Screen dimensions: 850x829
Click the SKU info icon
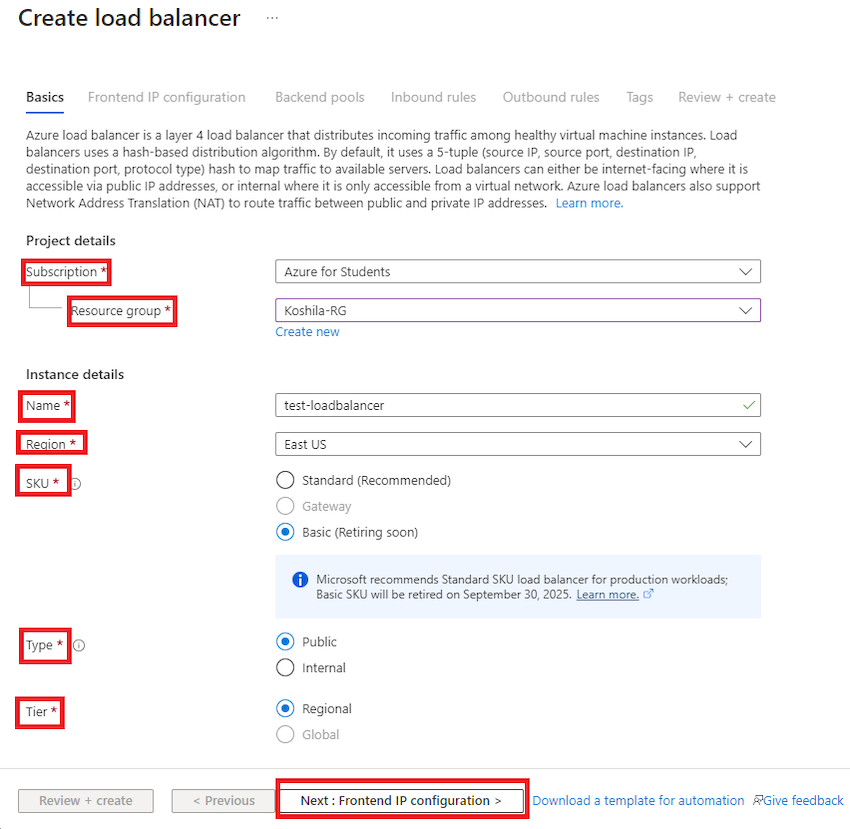point(76,484)
